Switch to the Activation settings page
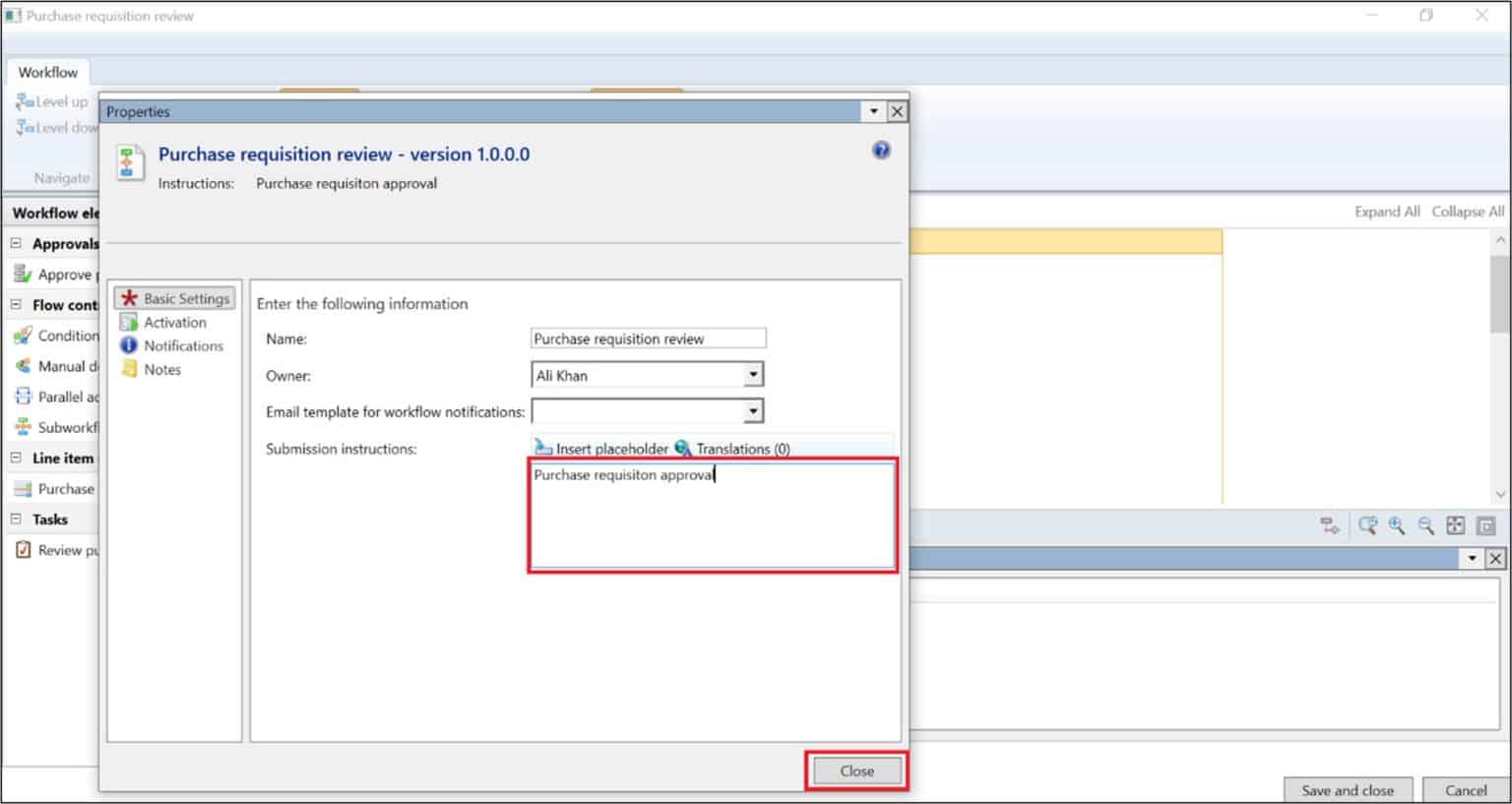The height and width of the screenshot is (804, 1512). (x=175, y=322)
